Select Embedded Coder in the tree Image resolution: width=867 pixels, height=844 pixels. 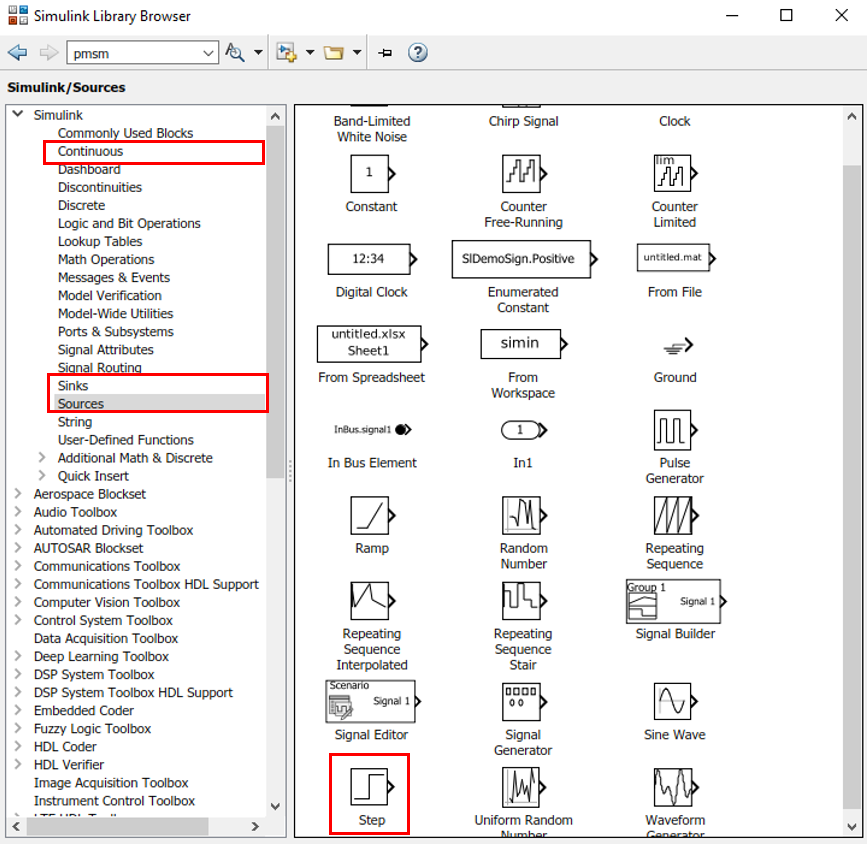84,711
